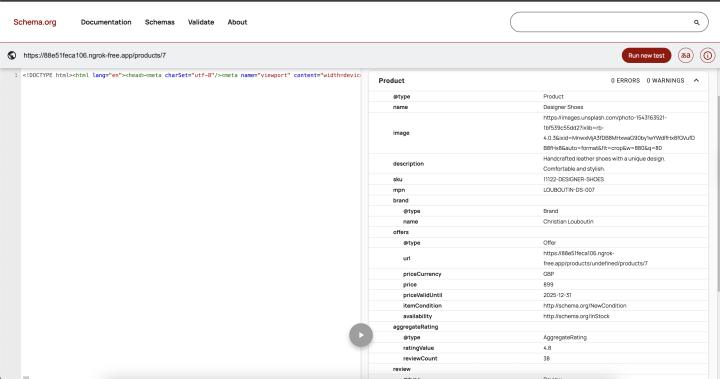Select the priceValidUntil value 2025-12-31
The image size is (720, 379).
(557, 295)
